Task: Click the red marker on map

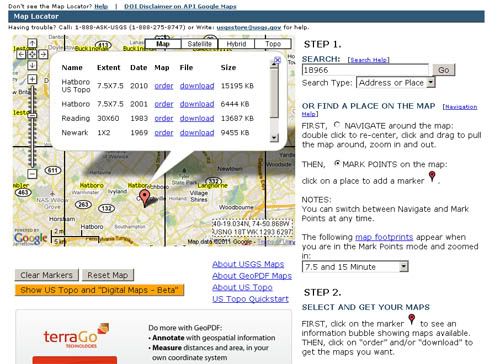Action: click(x=144, y=197)
